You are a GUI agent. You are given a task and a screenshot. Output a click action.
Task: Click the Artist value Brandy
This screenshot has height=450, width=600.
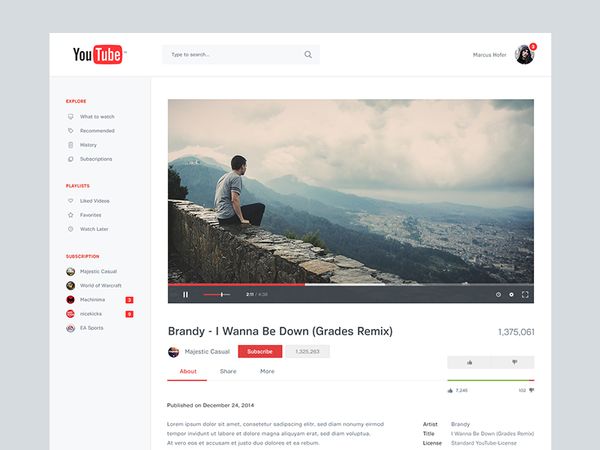pos(460,424)
